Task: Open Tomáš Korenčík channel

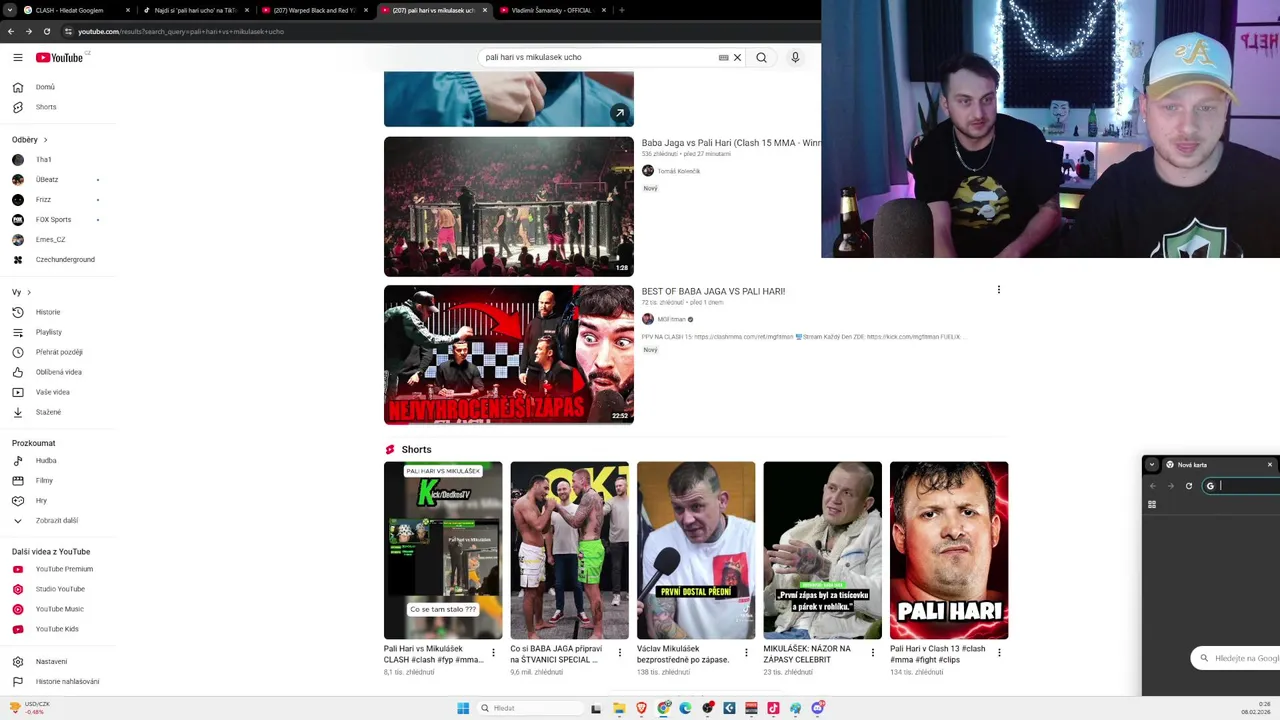Action: (x=678, y=171)
